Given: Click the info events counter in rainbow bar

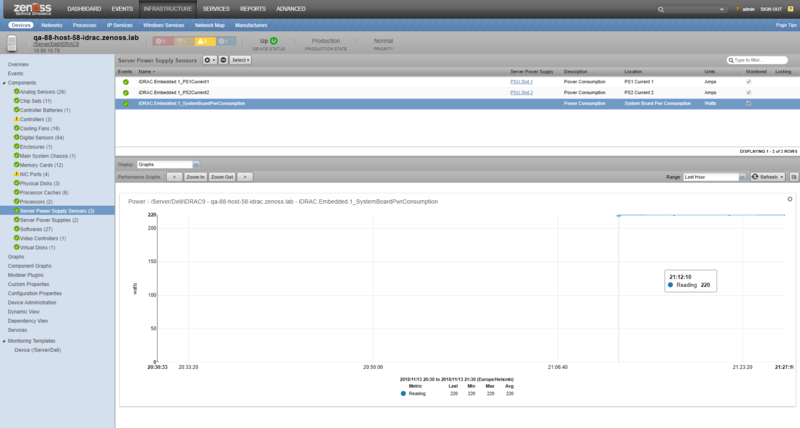Looking at the screenshot, I should click(226, 41).
